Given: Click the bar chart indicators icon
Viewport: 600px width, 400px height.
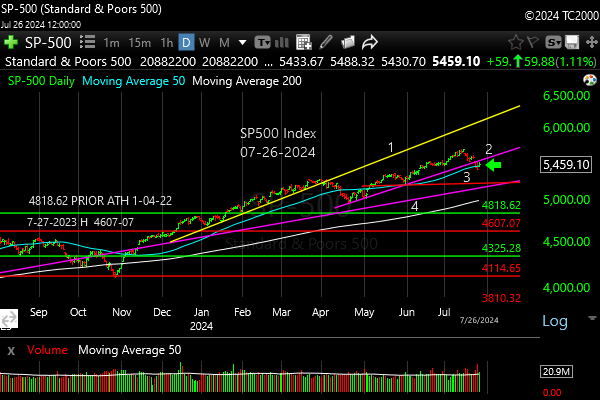Looking at the screenshot, I should (x=282, y=42).
